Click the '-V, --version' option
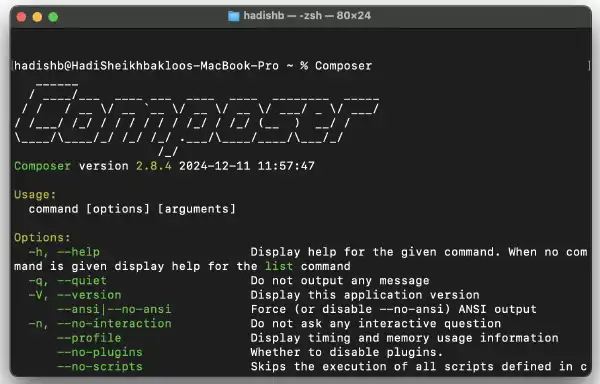This screenshot has width=600, height=384. click(x=75, y=295)
